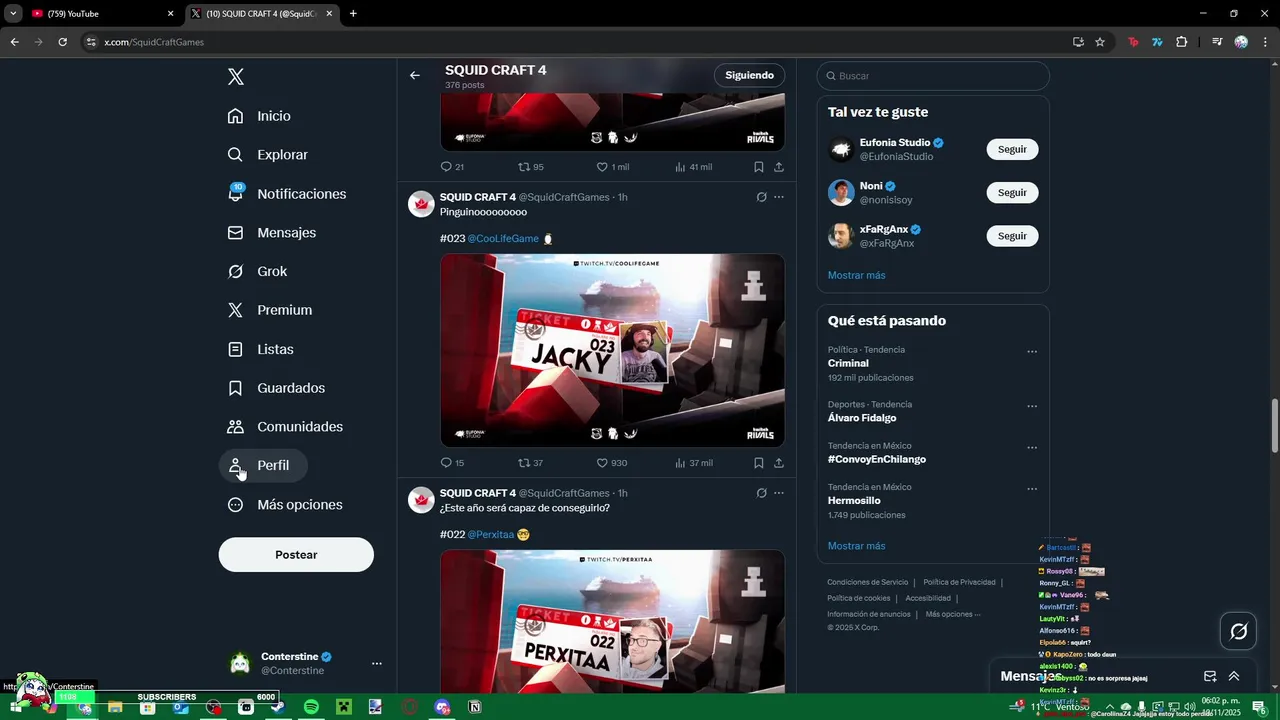Open more options for Criminal trend
The width and height of the screenshot is (1280, 720).
click(1032, 352)
